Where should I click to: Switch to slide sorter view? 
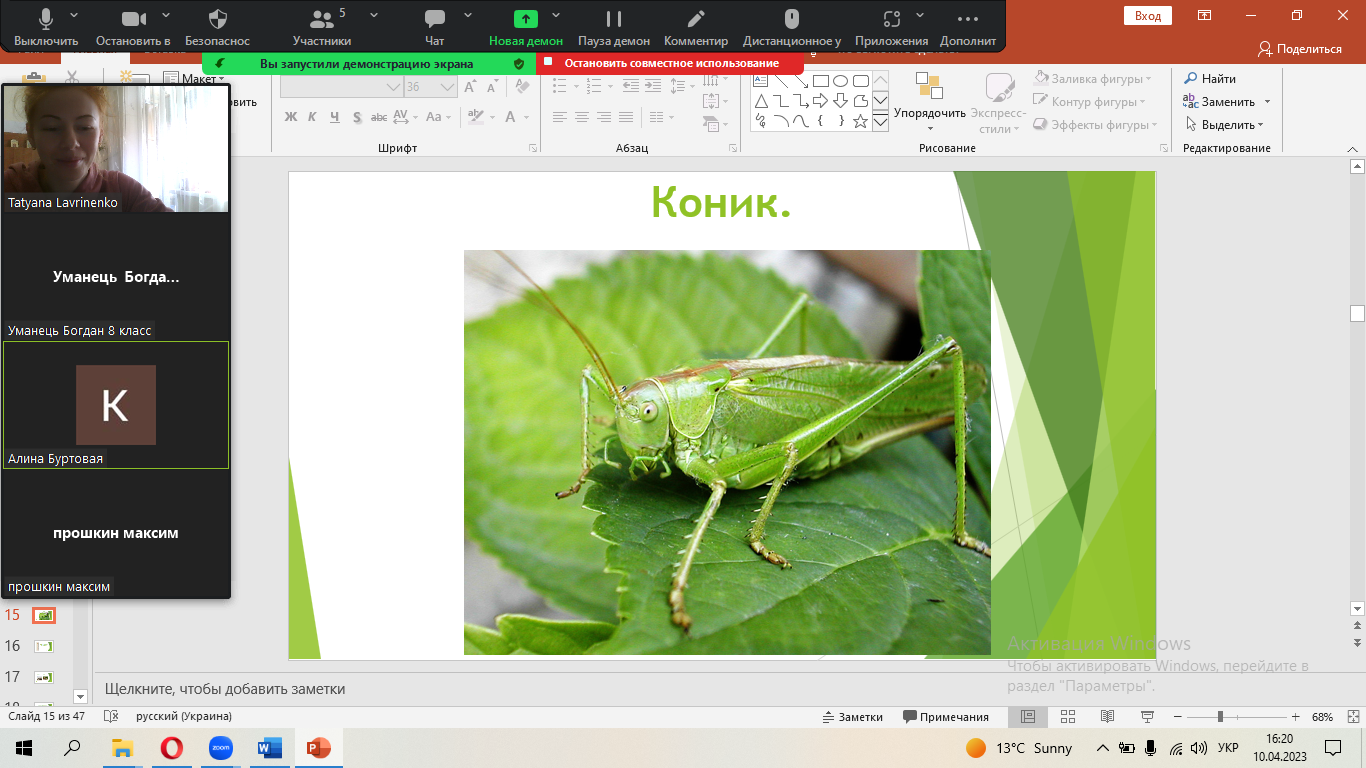1067,717
